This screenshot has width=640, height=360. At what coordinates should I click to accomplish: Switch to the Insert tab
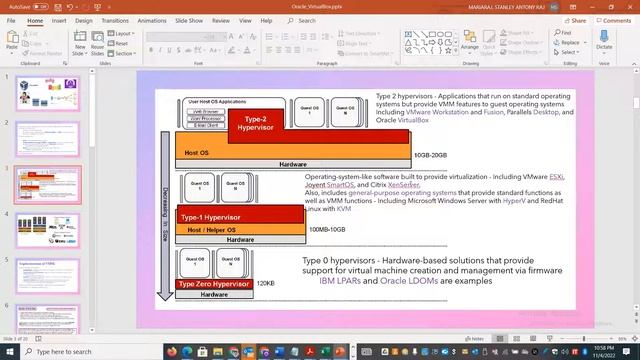(x=59, y=20)
